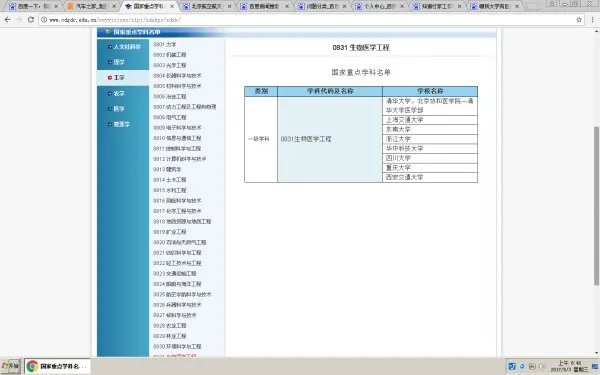
Task: Open 0806 冶金工程 link
Action: 170,96
